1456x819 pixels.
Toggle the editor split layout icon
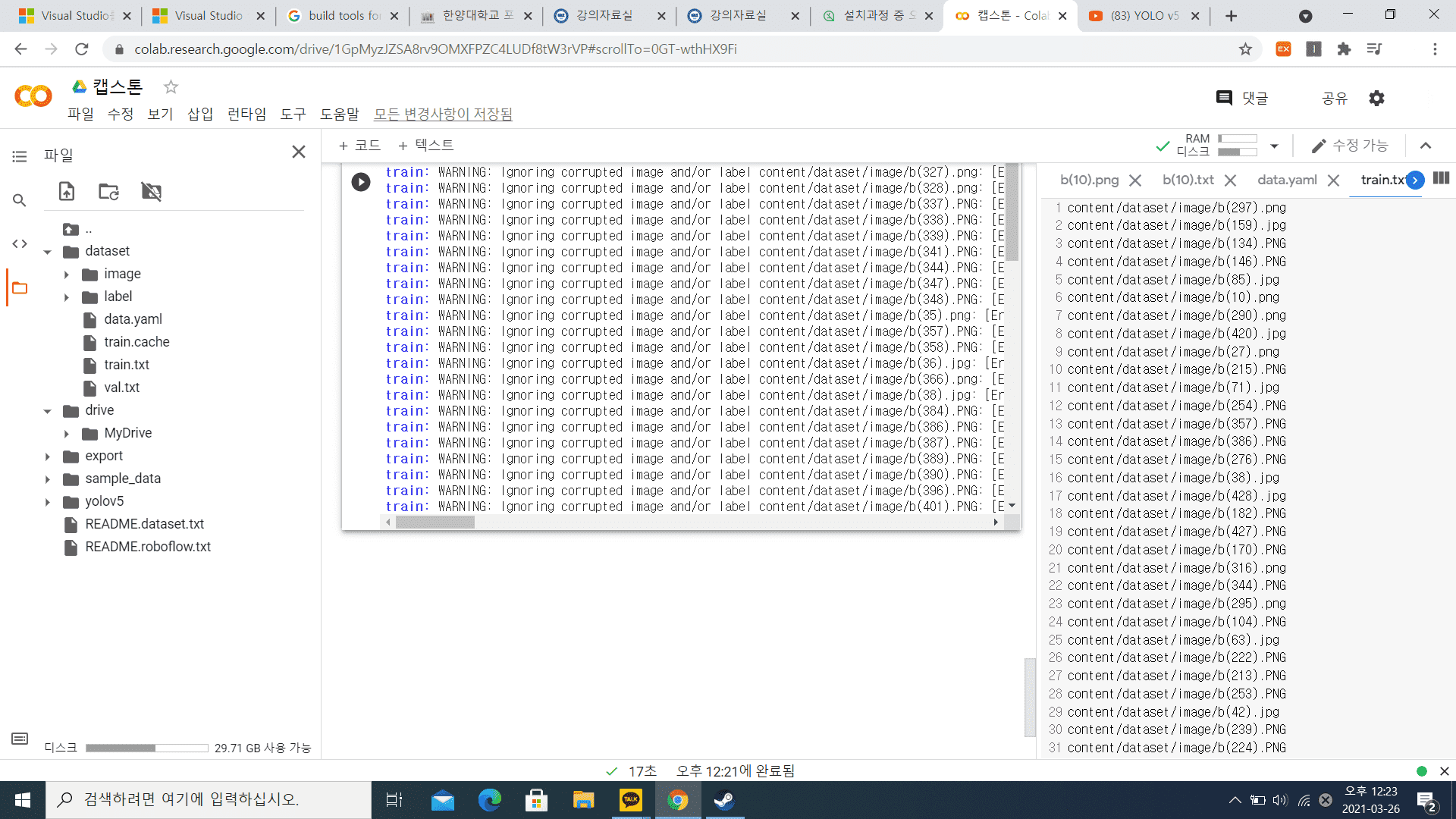1442,178
